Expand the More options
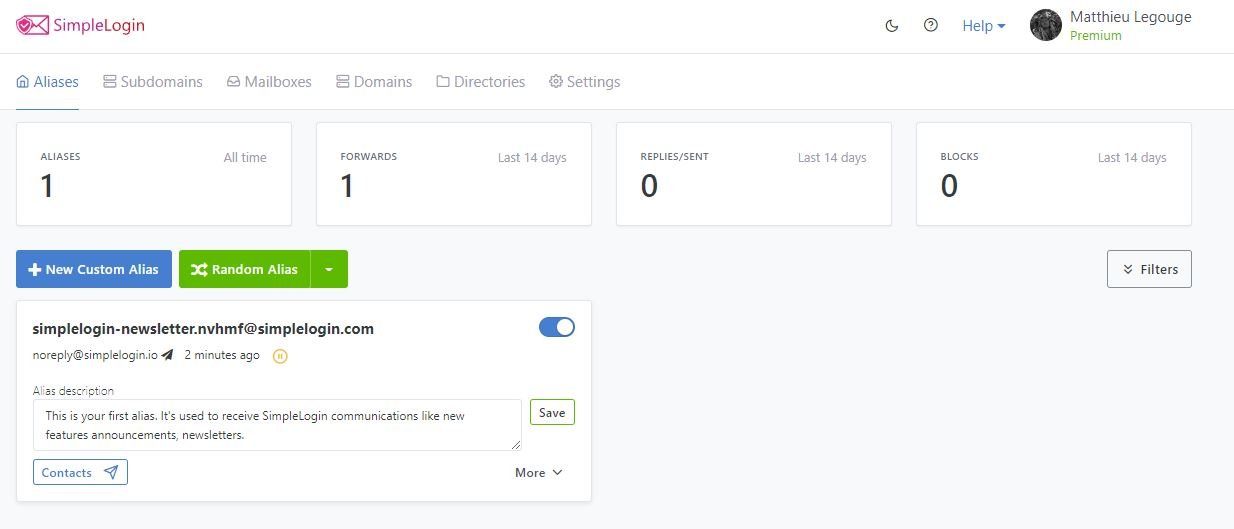 pos(539,472)
